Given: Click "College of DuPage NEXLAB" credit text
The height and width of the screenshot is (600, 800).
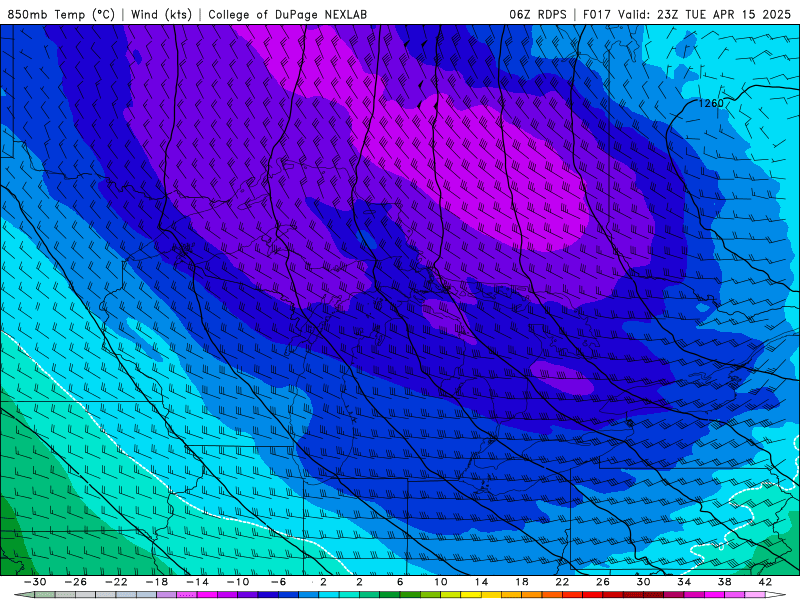Looking at the screenshot, I should tap(287, 14).
